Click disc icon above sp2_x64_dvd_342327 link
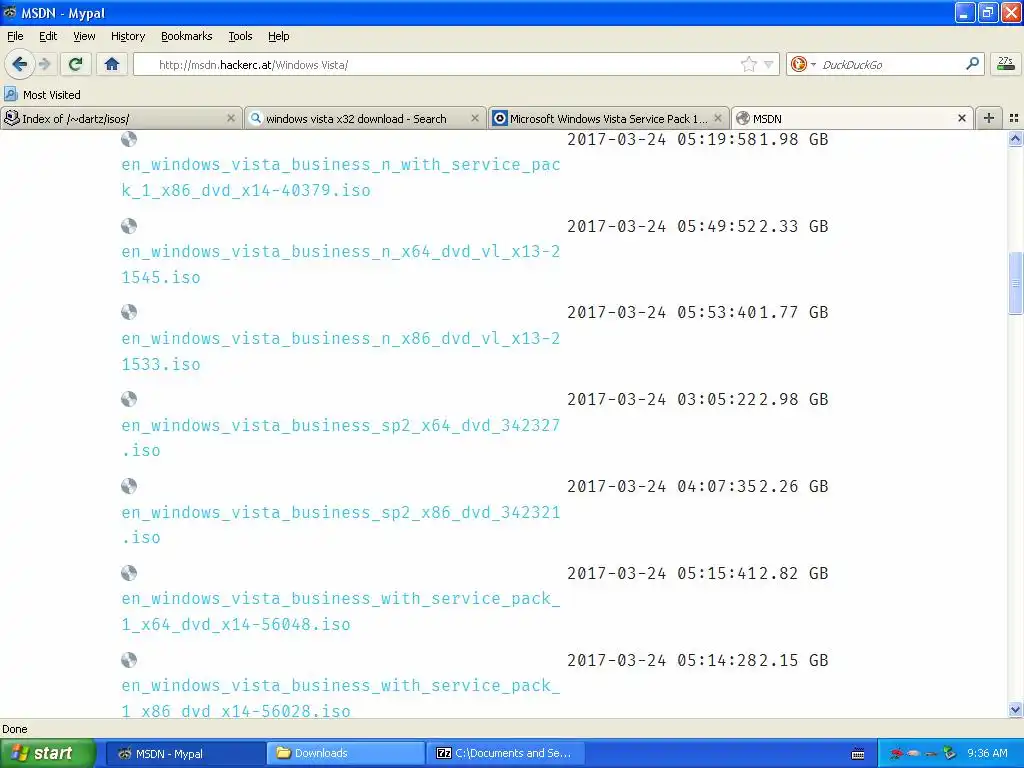The width and height of the screenshot is (1024, 768). 129,399
